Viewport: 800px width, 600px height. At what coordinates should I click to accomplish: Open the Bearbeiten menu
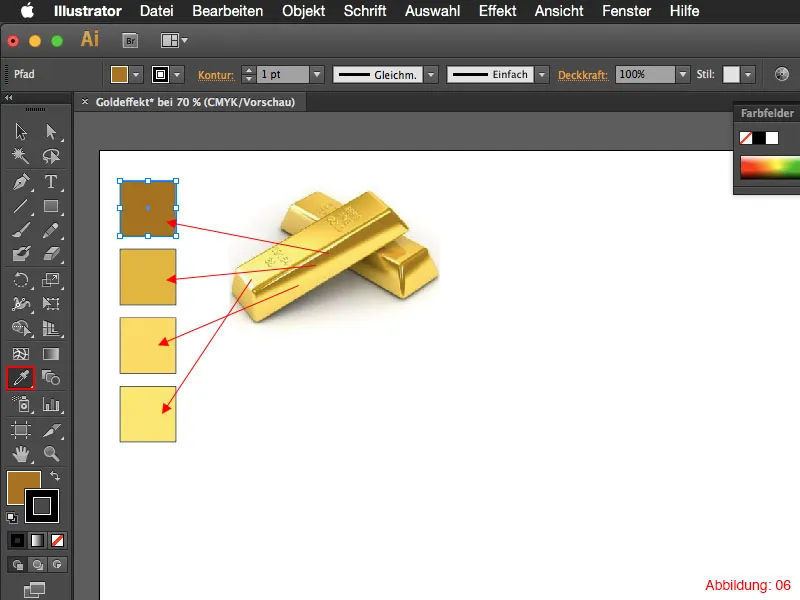click(x=228, y=11)
